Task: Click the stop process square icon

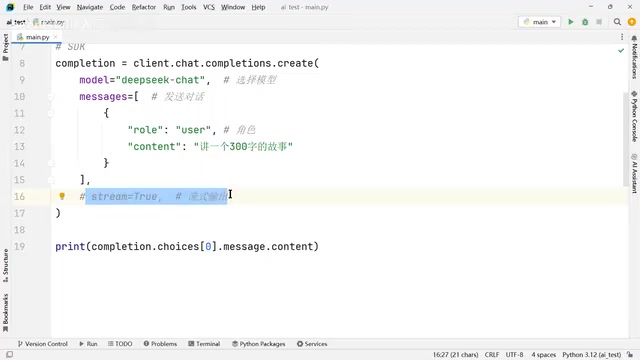Action: click(x=599, y=22)
